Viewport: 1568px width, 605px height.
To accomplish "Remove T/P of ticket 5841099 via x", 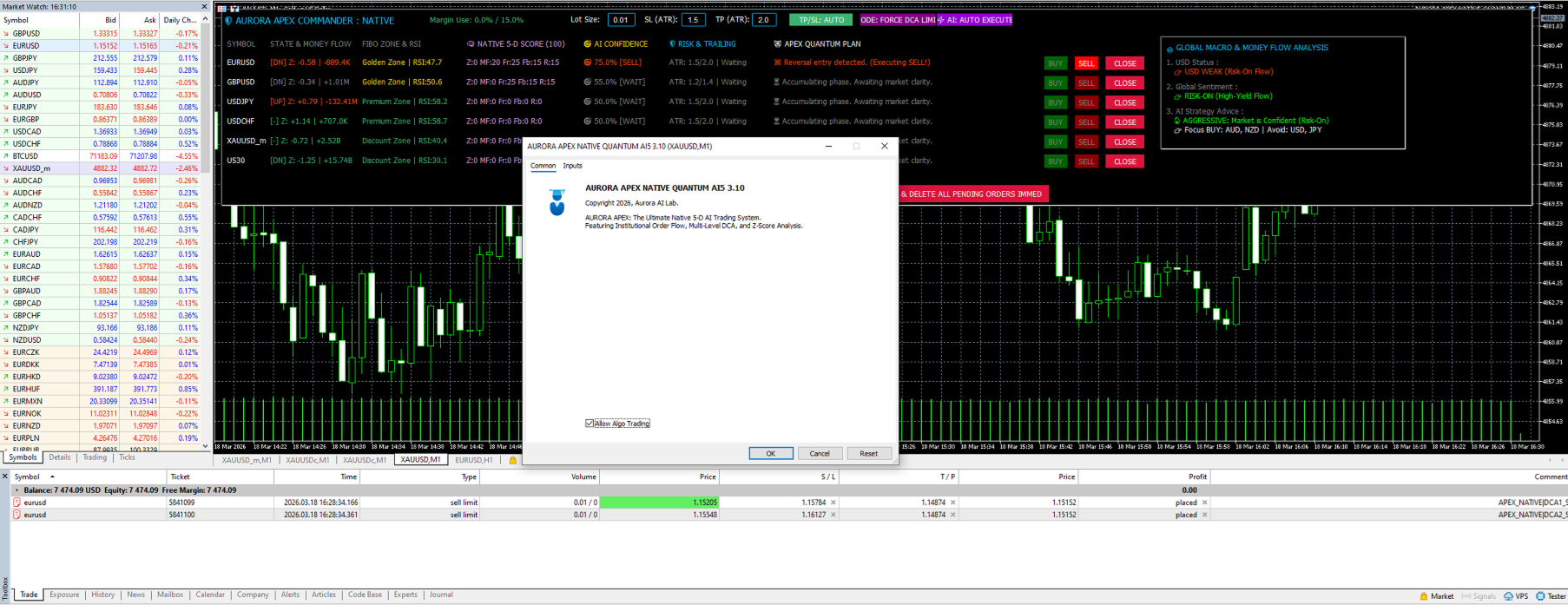I will (952, 503).
